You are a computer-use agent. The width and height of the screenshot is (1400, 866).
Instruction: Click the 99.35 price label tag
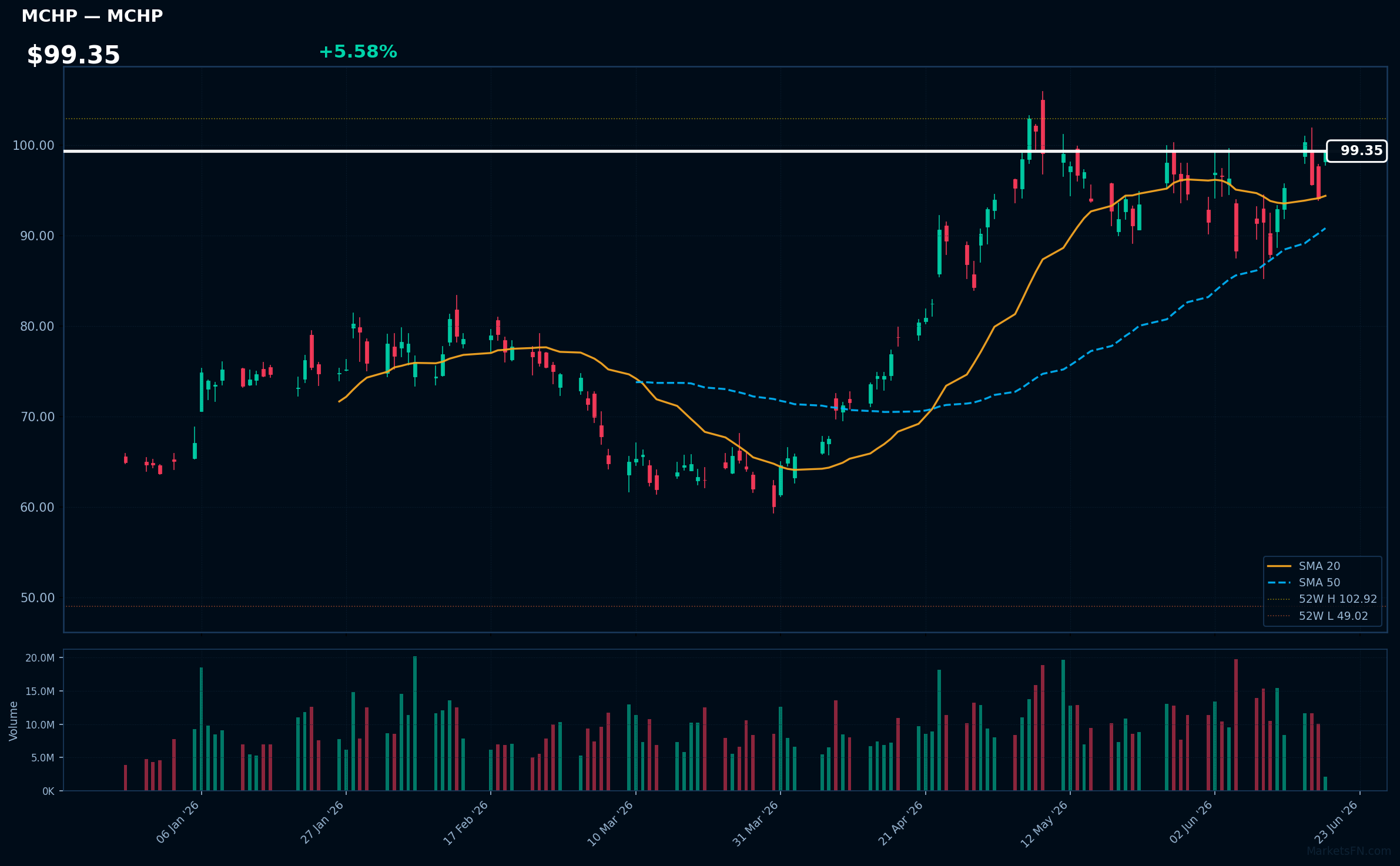pos(1357,151)
